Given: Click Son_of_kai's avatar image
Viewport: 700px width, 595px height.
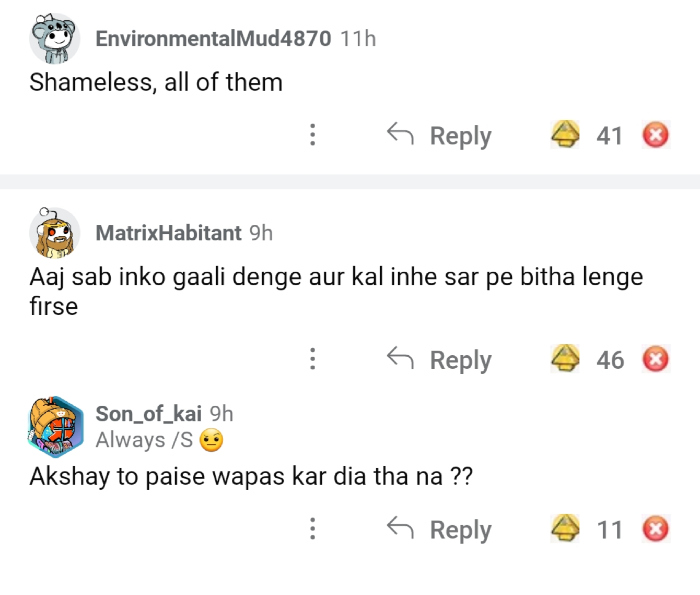Looking at the screenshot, I should coord(56,425).
